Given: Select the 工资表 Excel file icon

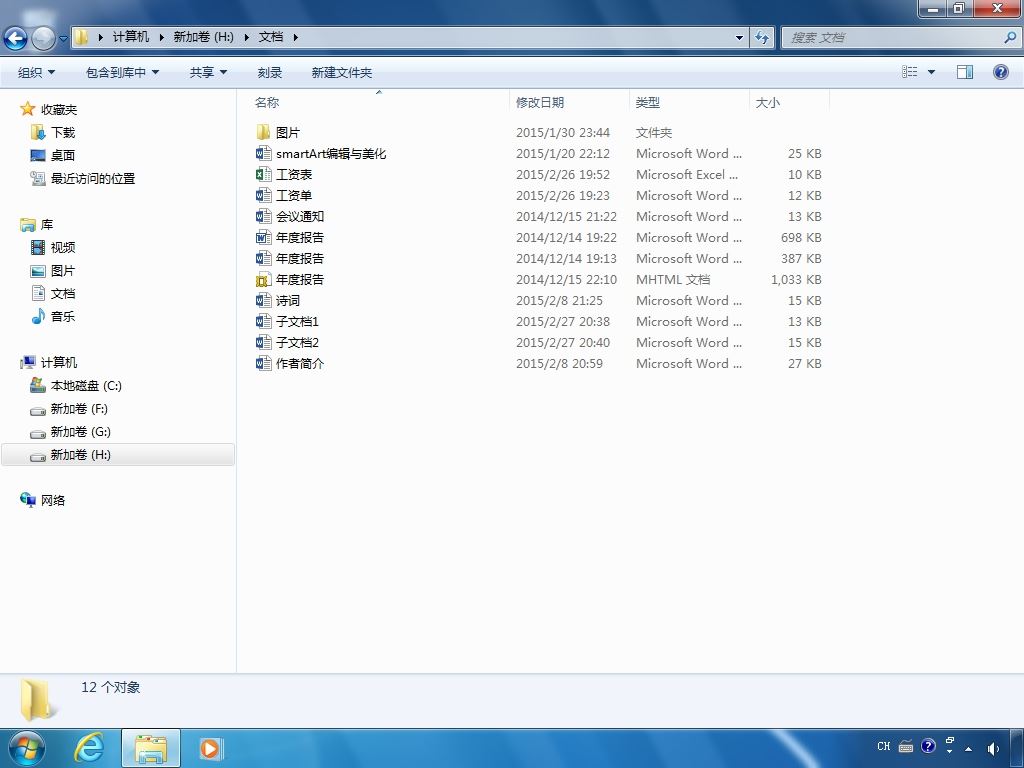Looking at the screenshot, I should 263,174.
